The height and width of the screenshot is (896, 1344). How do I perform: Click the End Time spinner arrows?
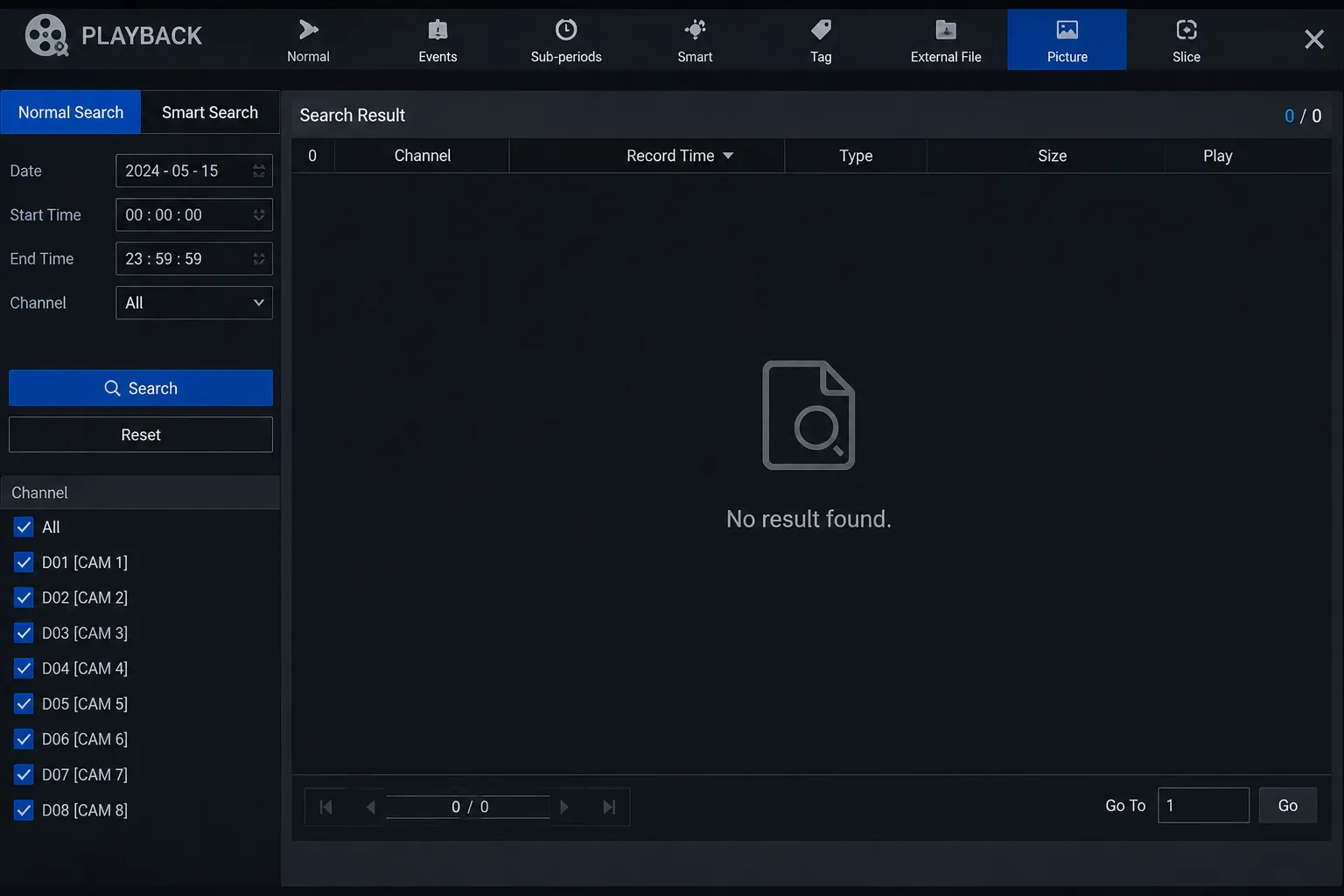click(259, 259)
